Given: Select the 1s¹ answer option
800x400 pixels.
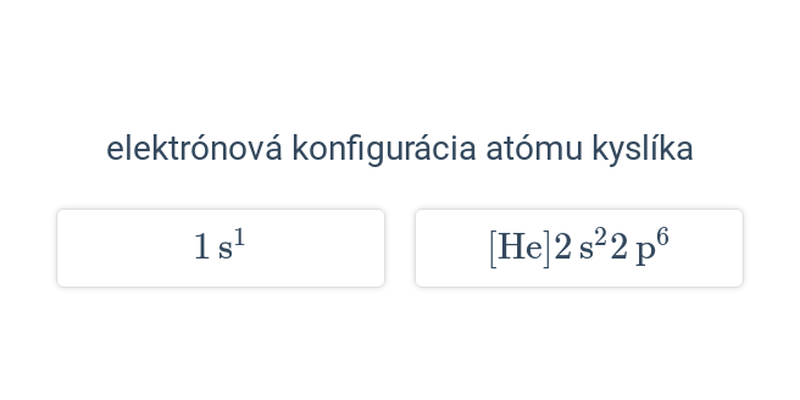Looking at the screenshot, I should [220, 248].
